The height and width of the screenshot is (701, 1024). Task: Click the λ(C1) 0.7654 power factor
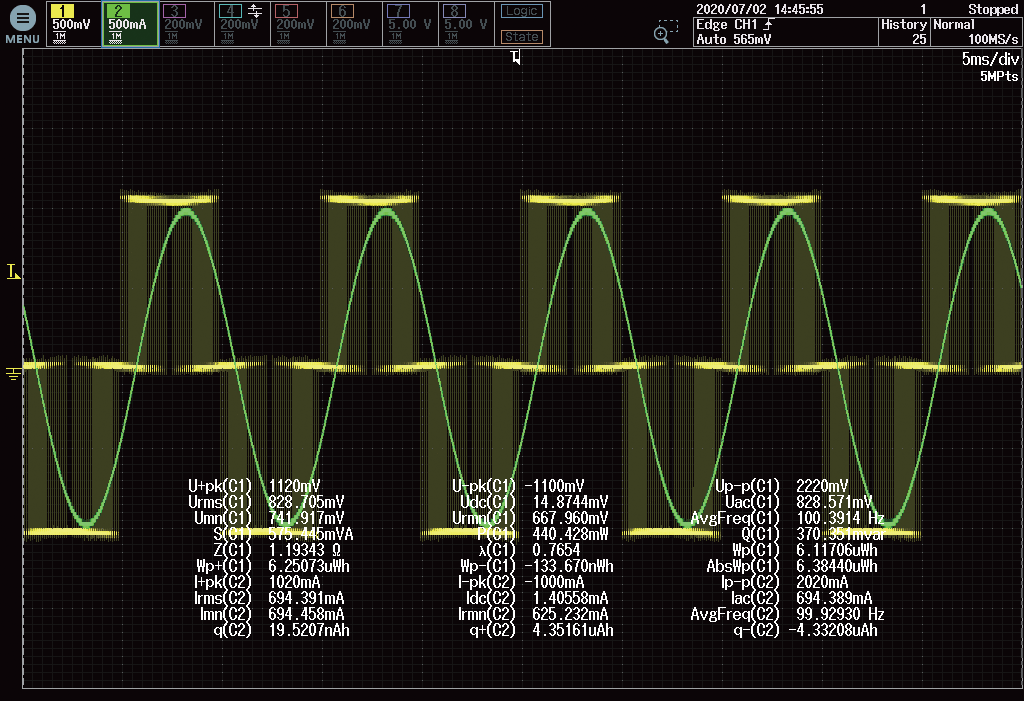point(529,550)
